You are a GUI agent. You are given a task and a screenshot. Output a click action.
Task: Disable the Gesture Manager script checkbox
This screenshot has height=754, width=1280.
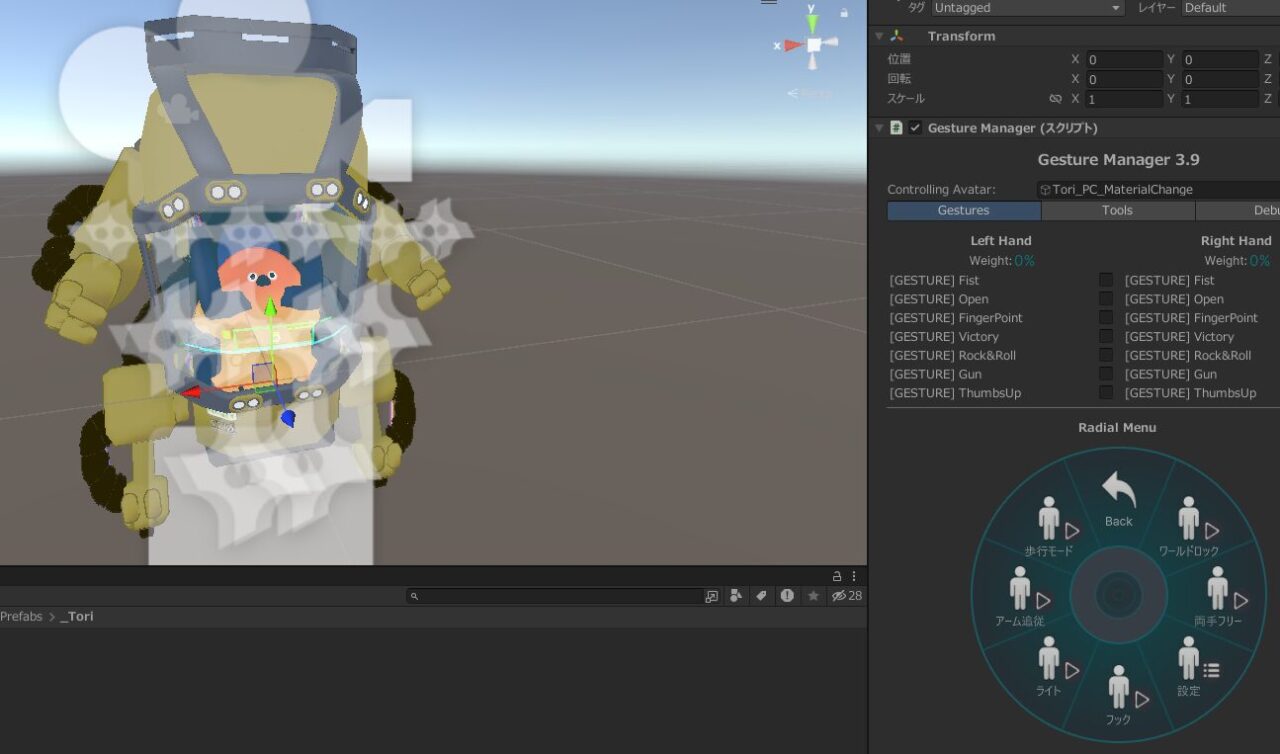pyautogui.click(x=915, y=128)
